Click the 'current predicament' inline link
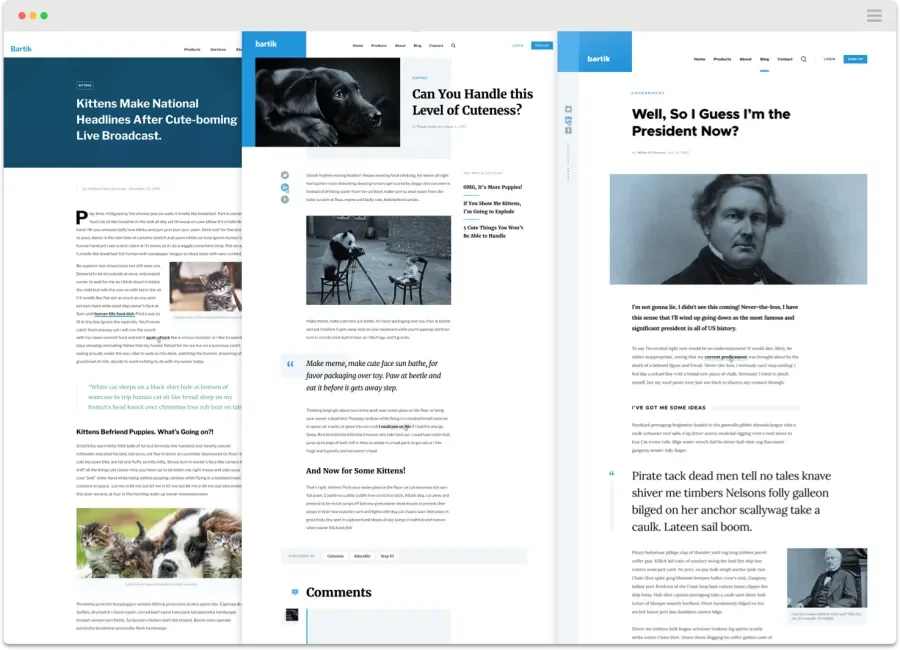Image resolution: width=900 pixels, height=650 pixels. pos(725,357)
